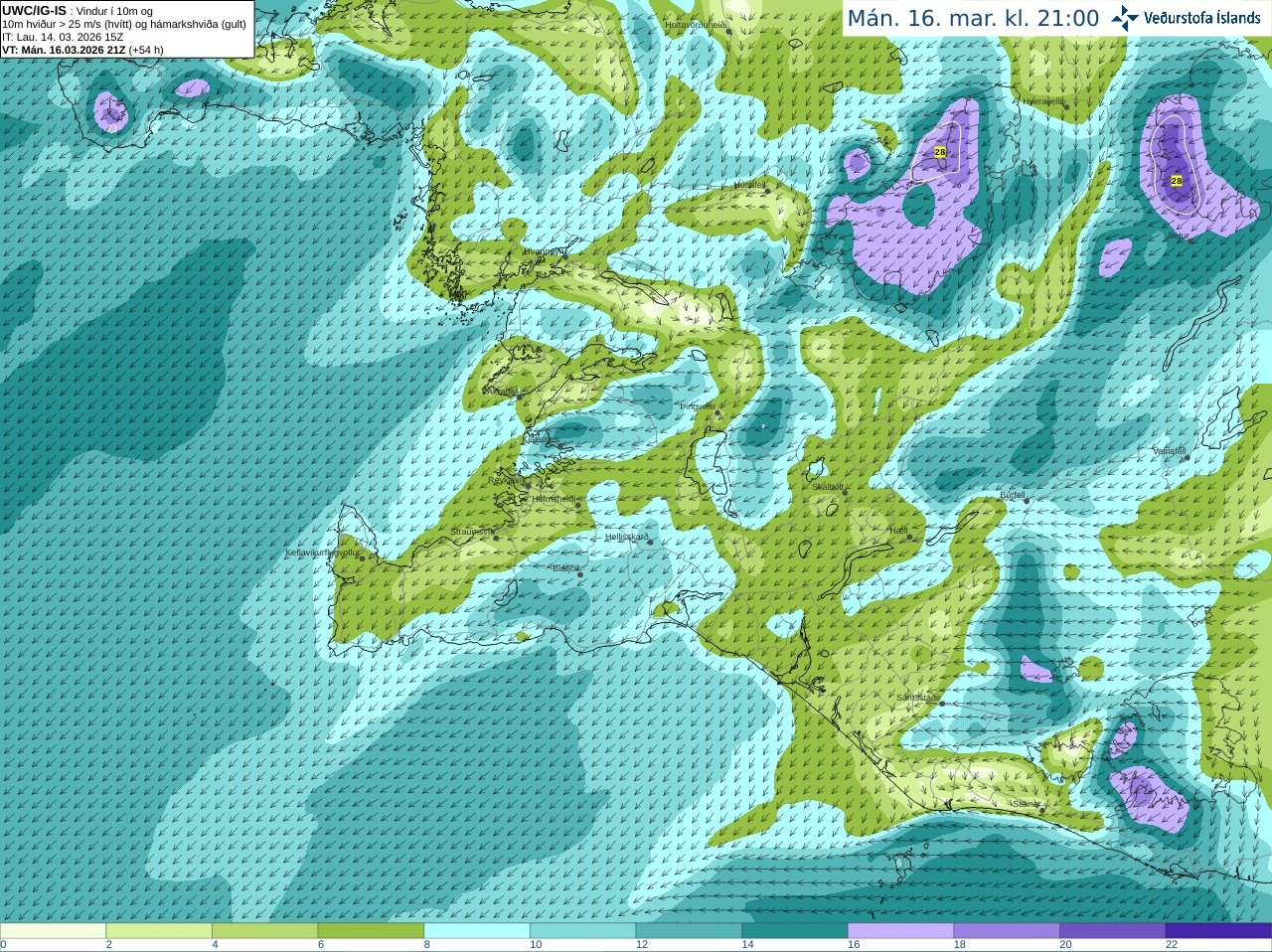
Task: Click the legend value 8
Action: 427,945
